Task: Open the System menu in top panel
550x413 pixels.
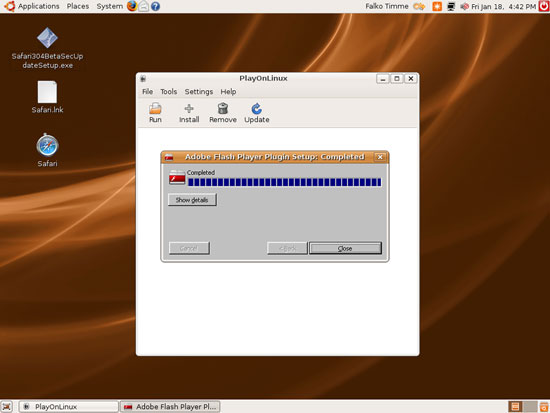Action: tap(109, 6)
